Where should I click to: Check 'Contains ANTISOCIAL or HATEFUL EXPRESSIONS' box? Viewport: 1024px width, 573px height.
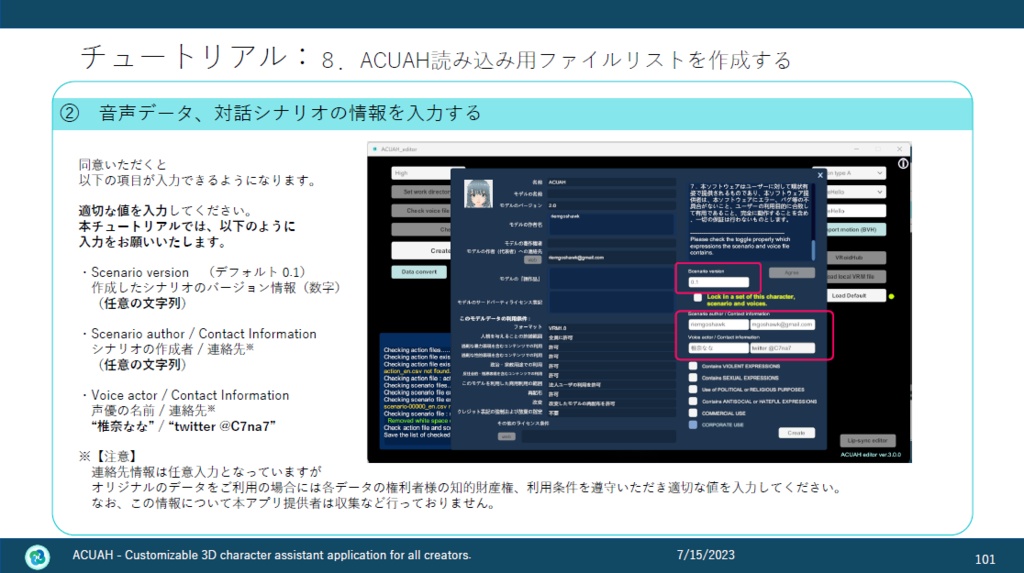click(693, 401)
